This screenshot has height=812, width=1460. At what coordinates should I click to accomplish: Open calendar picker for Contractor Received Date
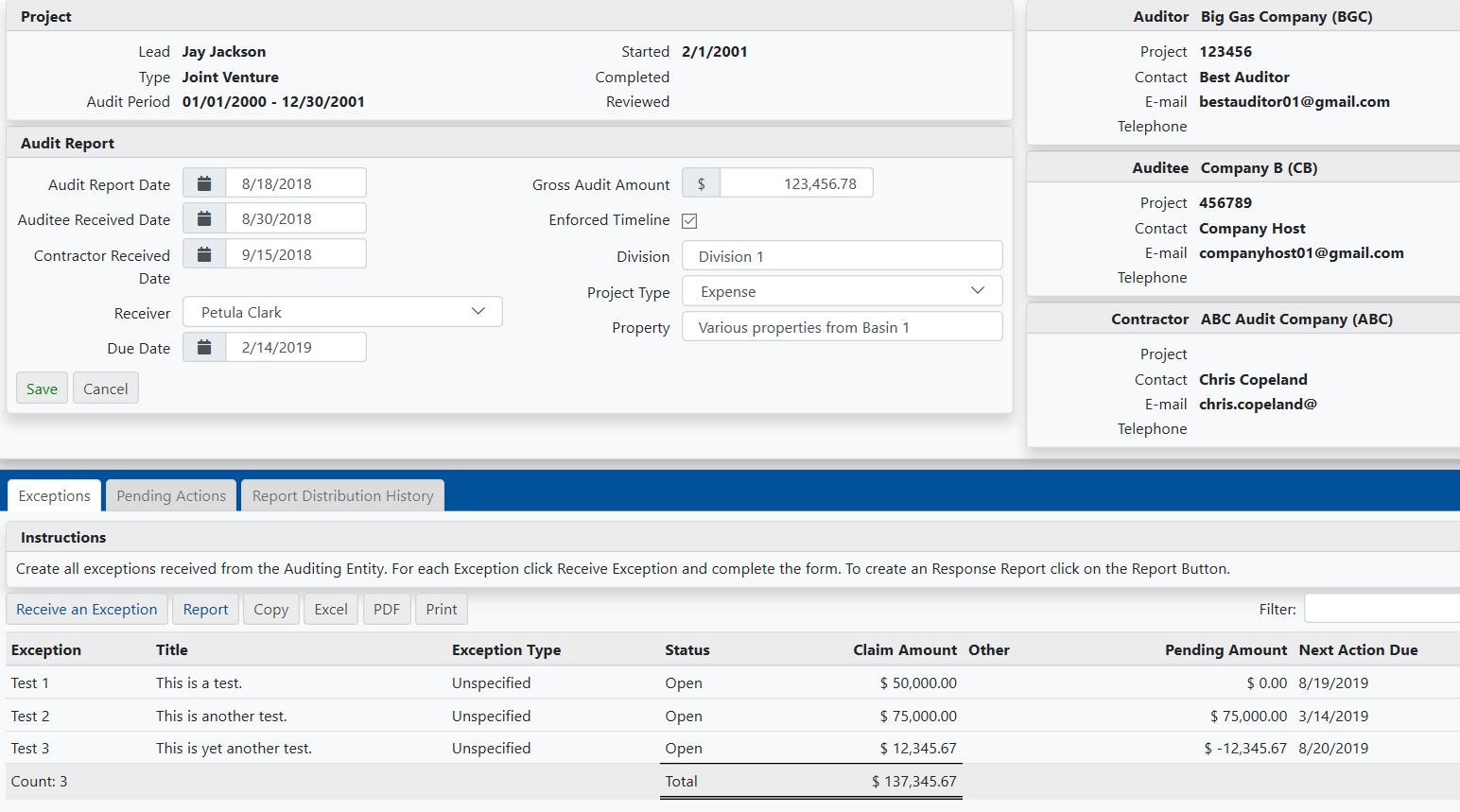[204, 254]
